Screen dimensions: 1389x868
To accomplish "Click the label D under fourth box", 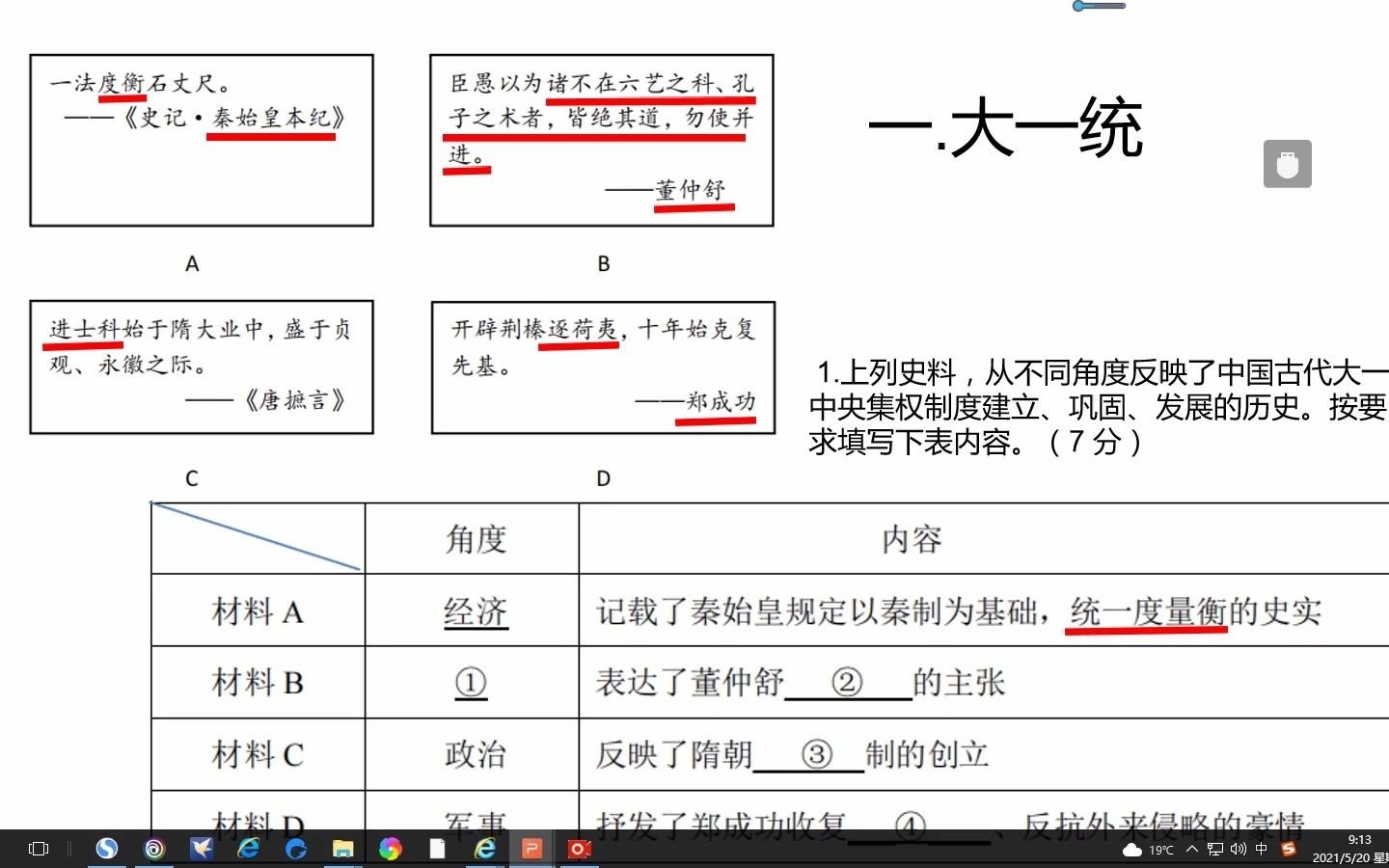I will click(x=604, y=478).
